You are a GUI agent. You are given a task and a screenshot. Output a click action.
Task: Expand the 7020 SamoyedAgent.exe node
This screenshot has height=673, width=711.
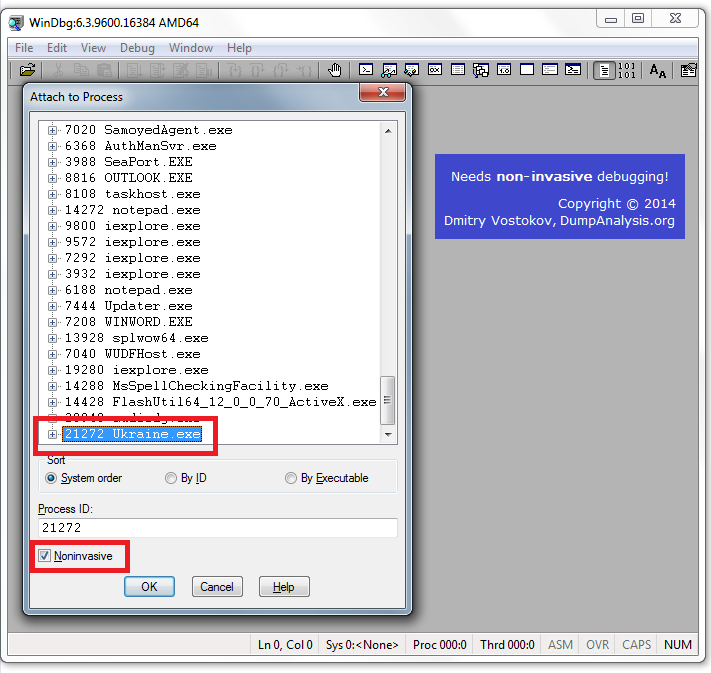[52, 130]
